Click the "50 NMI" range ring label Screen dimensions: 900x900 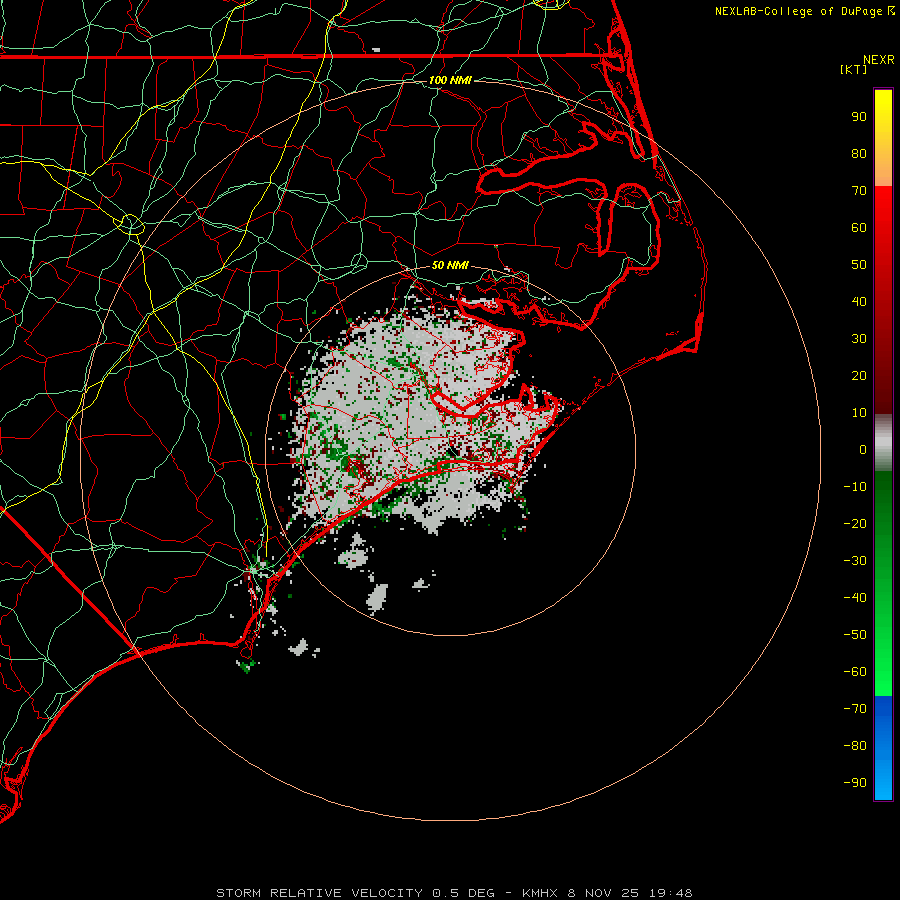(x=450, y=265)
